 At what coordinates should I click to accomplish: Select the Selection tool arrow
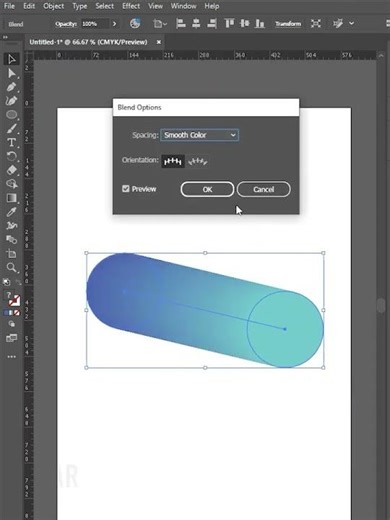pos(11,59)
